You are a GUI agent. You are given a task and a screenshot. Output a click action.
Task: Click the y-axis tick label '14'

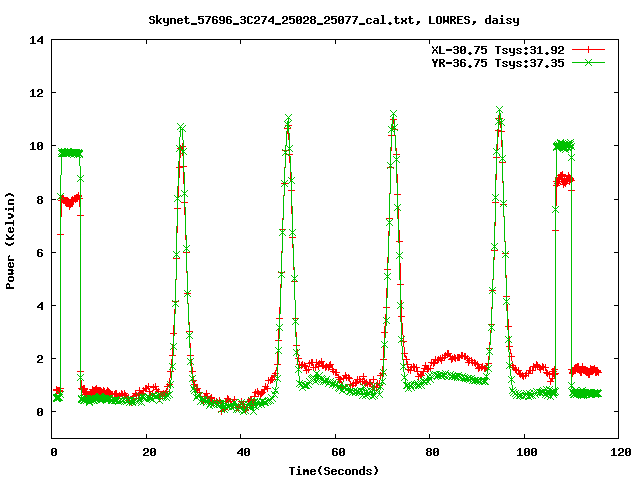click(36, 40)
